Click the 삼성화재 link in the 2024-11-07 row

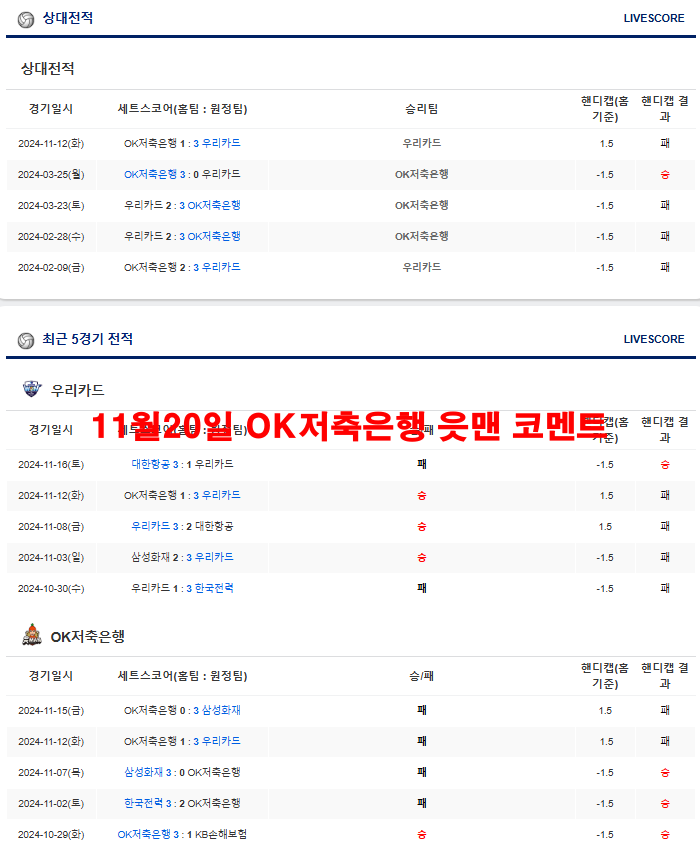[x=144, y=772]
